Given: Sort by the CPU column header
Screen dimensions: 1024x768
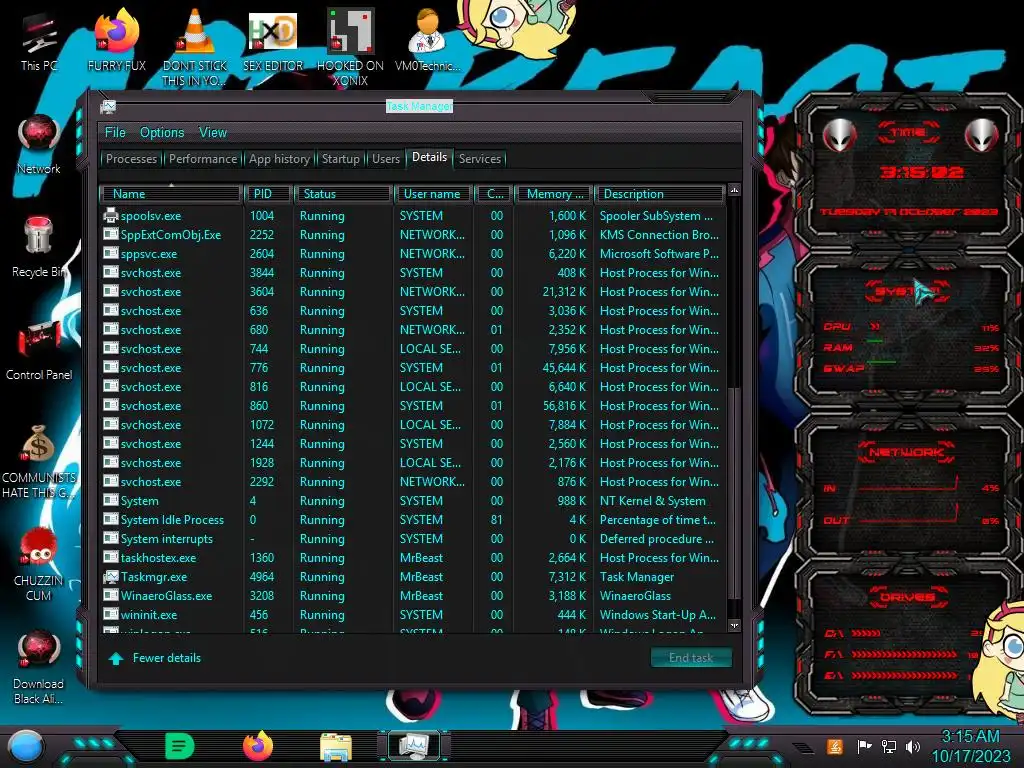Looking at the screenshot, I should pyautogui.click(x=493, y=194).
